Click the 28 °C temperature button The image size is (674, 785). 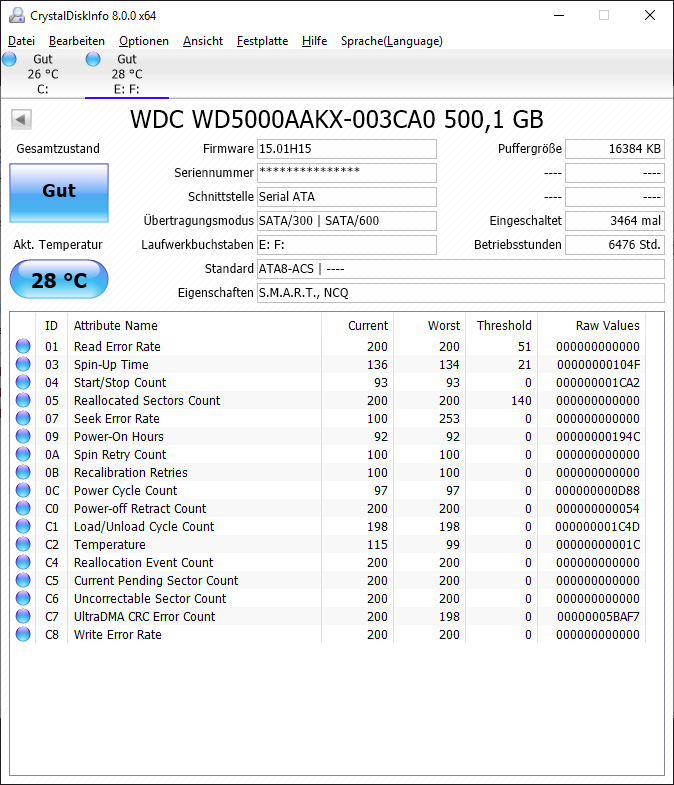pos(59,279)
